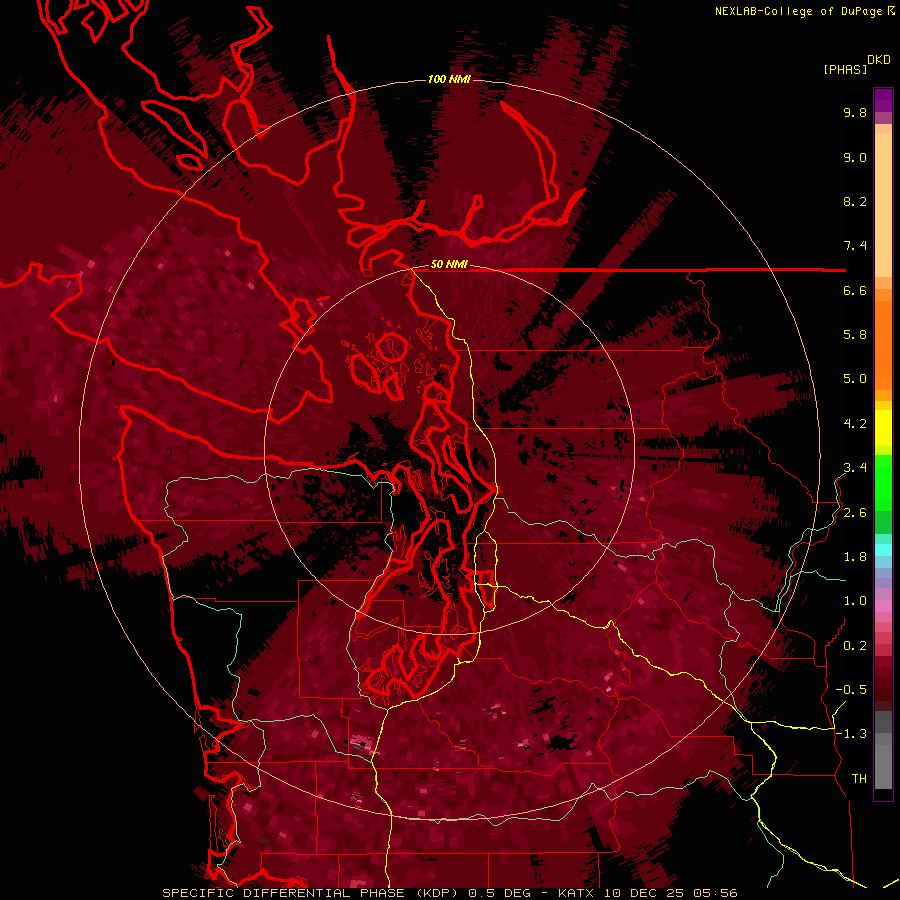Viewport: 900px width, 900px height.
Task: Click the 9.0 value on the color scale
Action: pyautogui.click(x=855, y=157)
